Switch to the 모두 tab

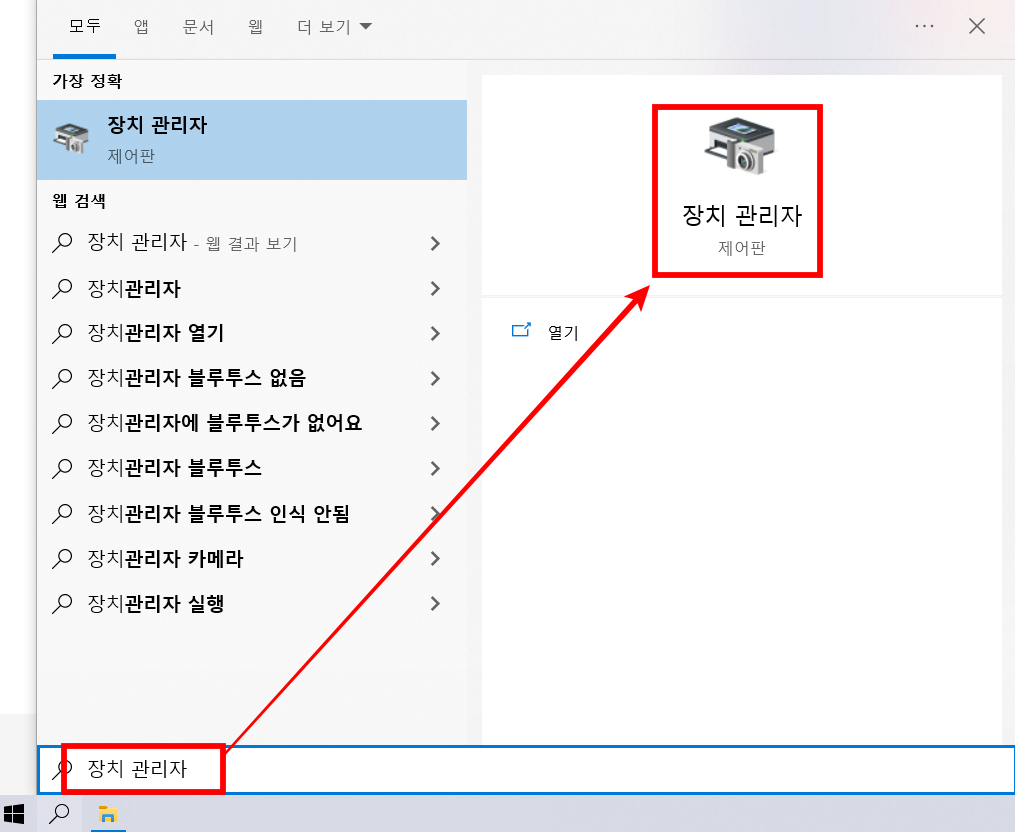pos(85,27)
